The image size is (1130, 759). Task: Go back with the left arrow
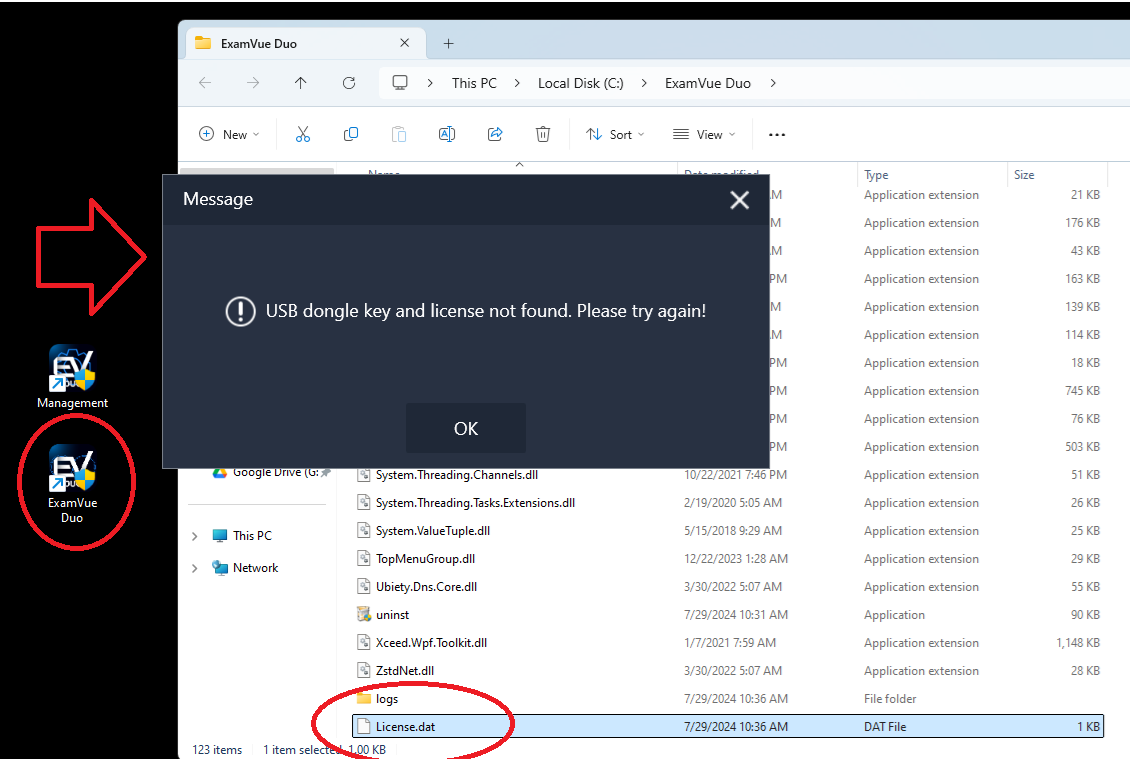point(205,83)
